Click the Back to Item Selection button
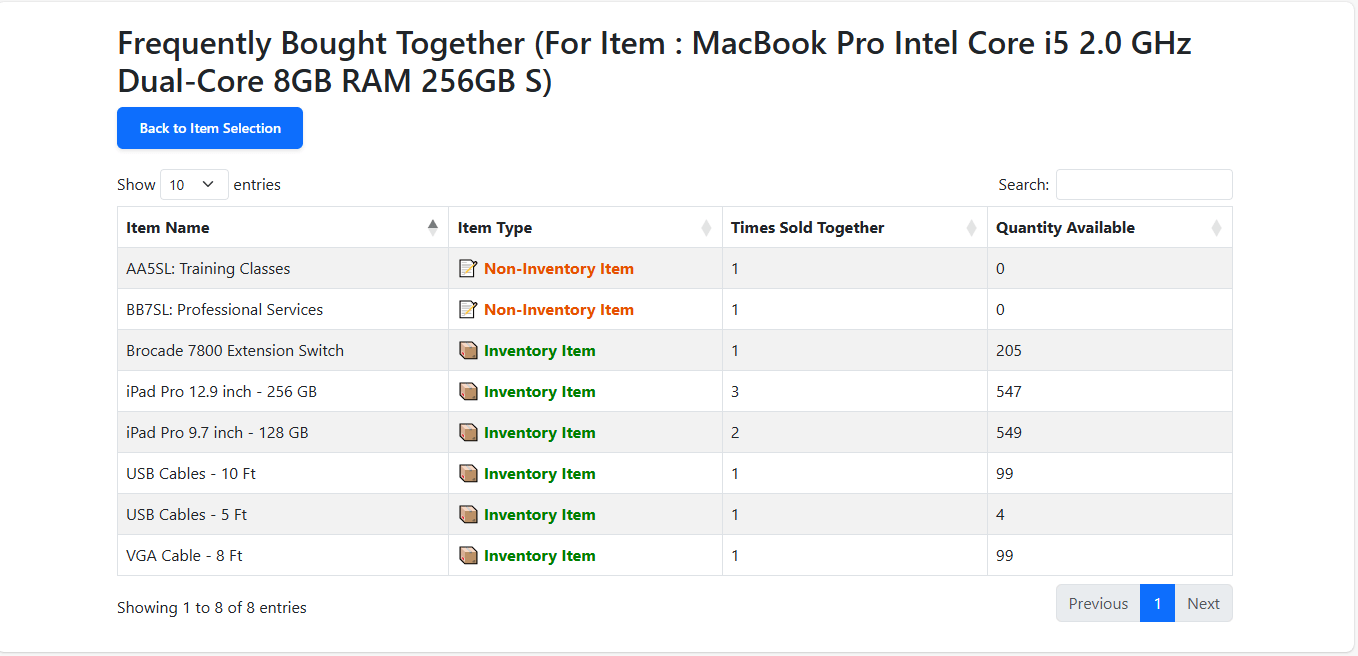The width and height of the screenshot is (1358, 656). point(209,128)
